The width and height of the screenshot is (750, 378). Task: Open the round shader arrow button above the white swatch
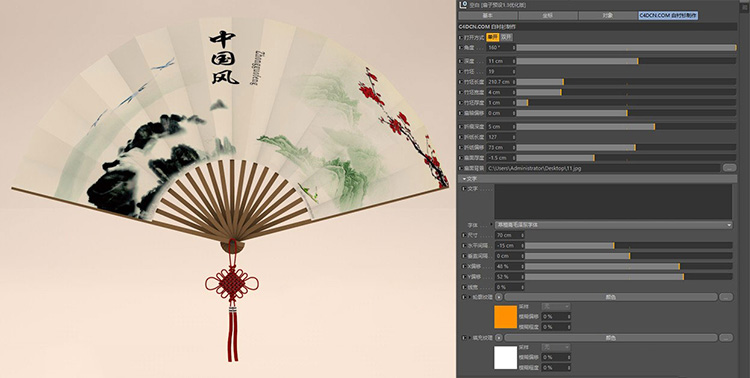coord(499,338)
